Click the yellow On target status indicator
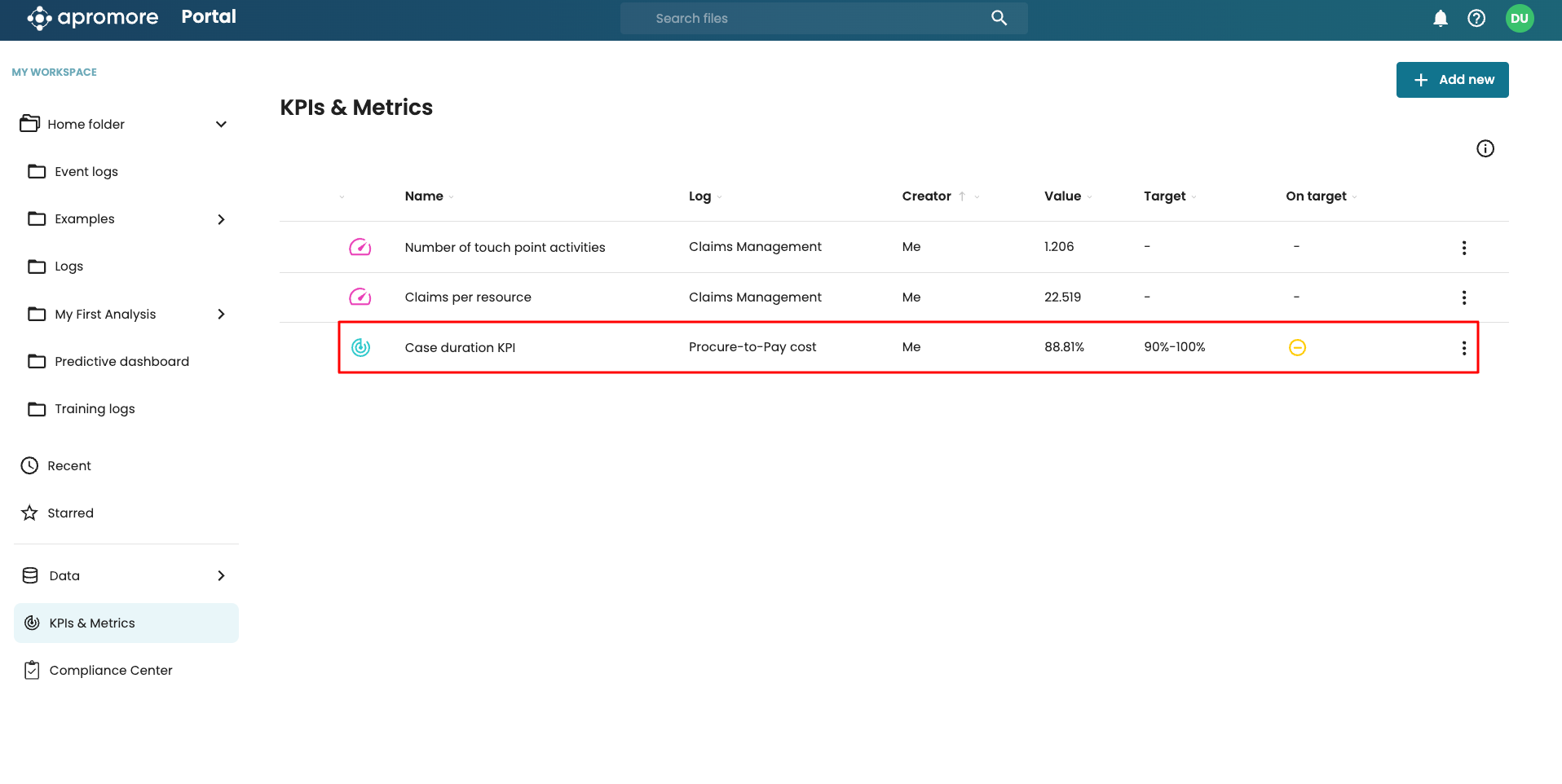 [x=1297, y=348]
